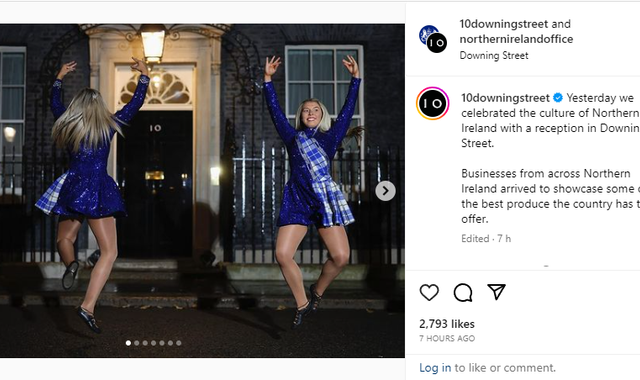View the 2,793 likes list
The image size is (640, 380).
(x=447, y=324)
